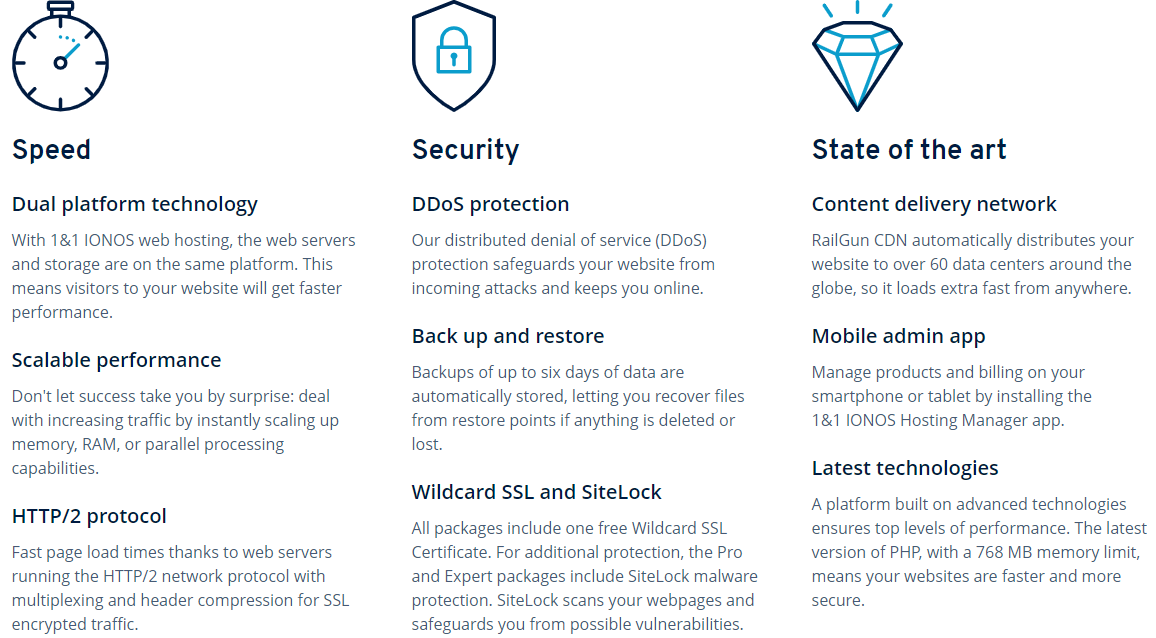1156x638 pixels.
Task: Click the paragraph about the IONOS Hosting Manager app
Action: pyautogui.click(x=952, y=396)
